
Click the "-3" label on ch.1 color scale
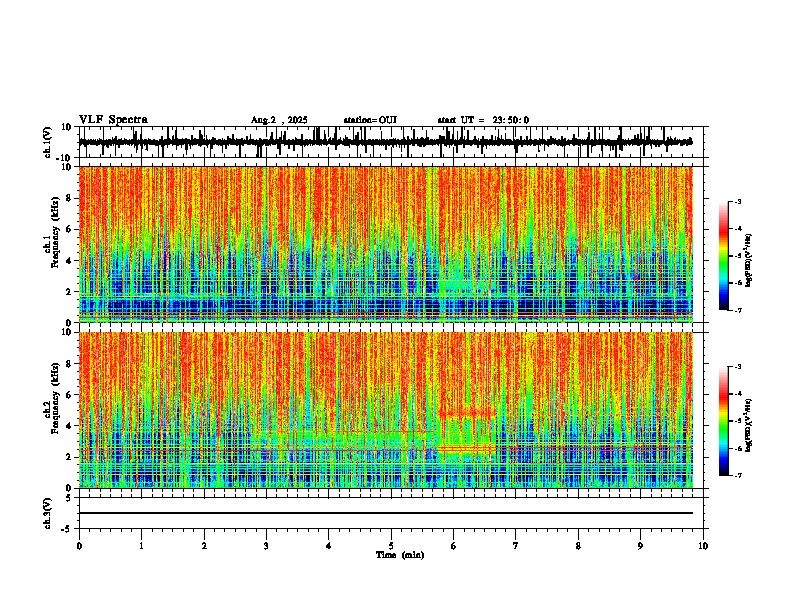coord(738,201)
